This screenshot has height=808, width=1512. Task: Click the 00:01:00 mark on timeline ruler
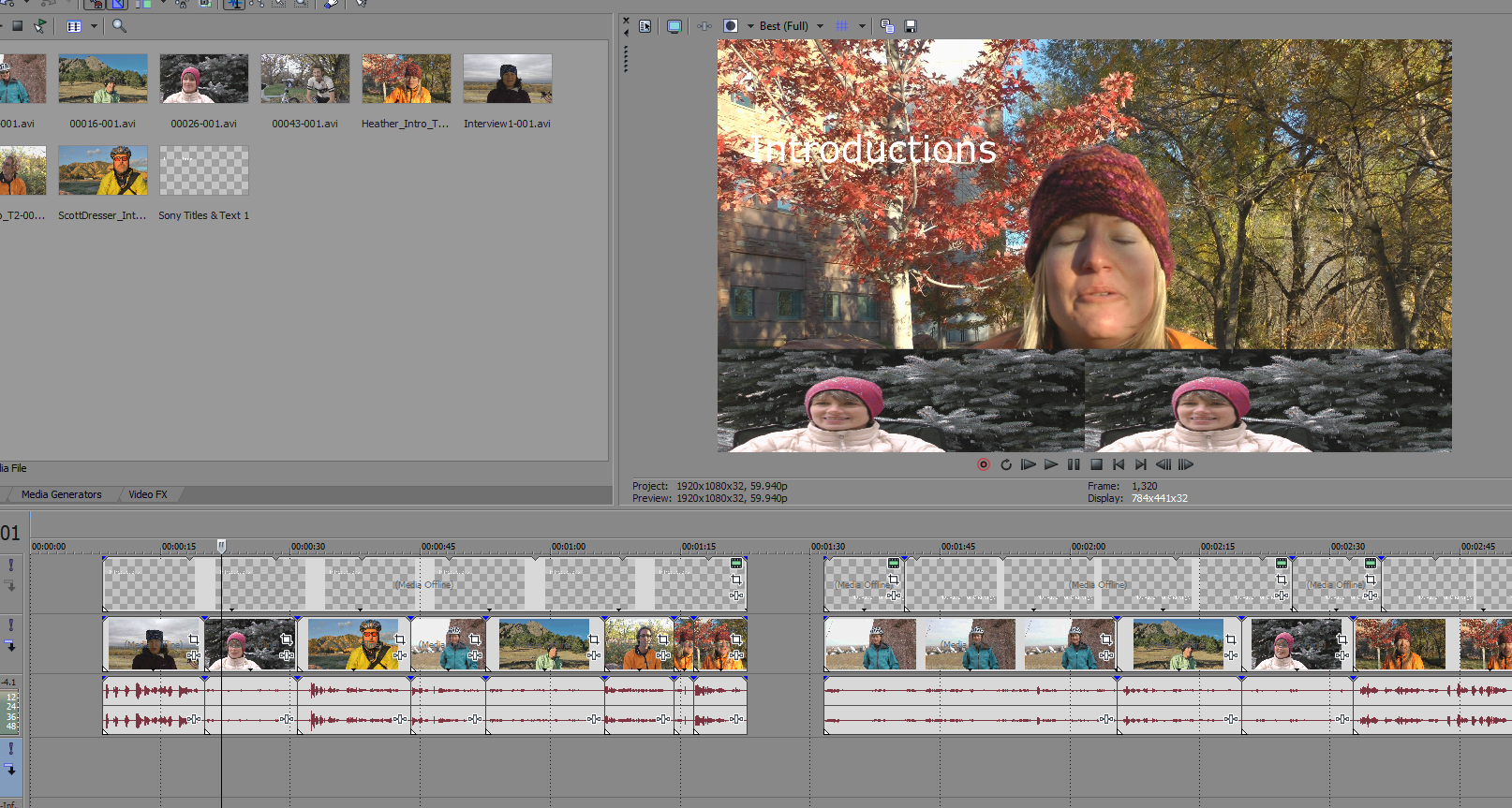tap(552, 547)
